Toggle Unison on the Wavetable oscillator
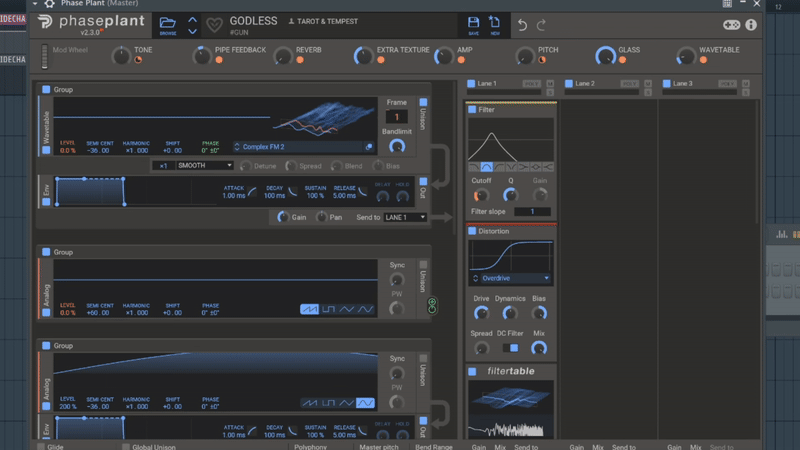This screenshot has height=450, width=800. [x=423, y=102]
